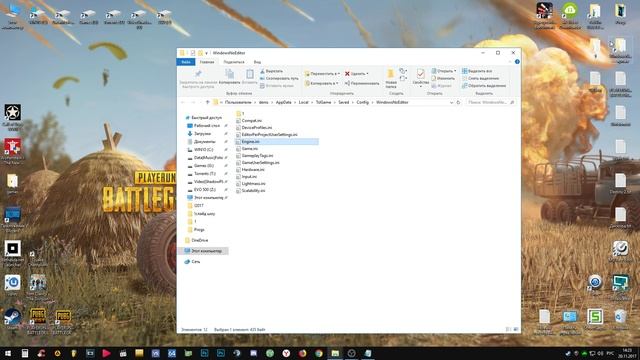Click Изменить (Edit) in the ribbon
The width and height of the screenshot is (640, 360).
[443, 78]
